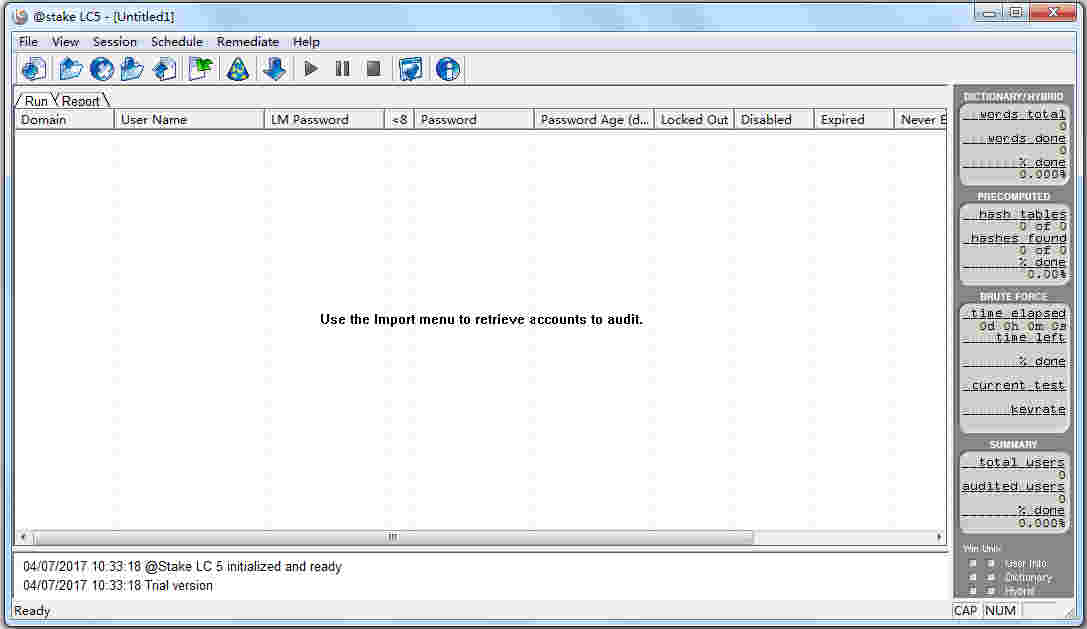
Task: Sort by the LM Password column header
Action: 324,120
